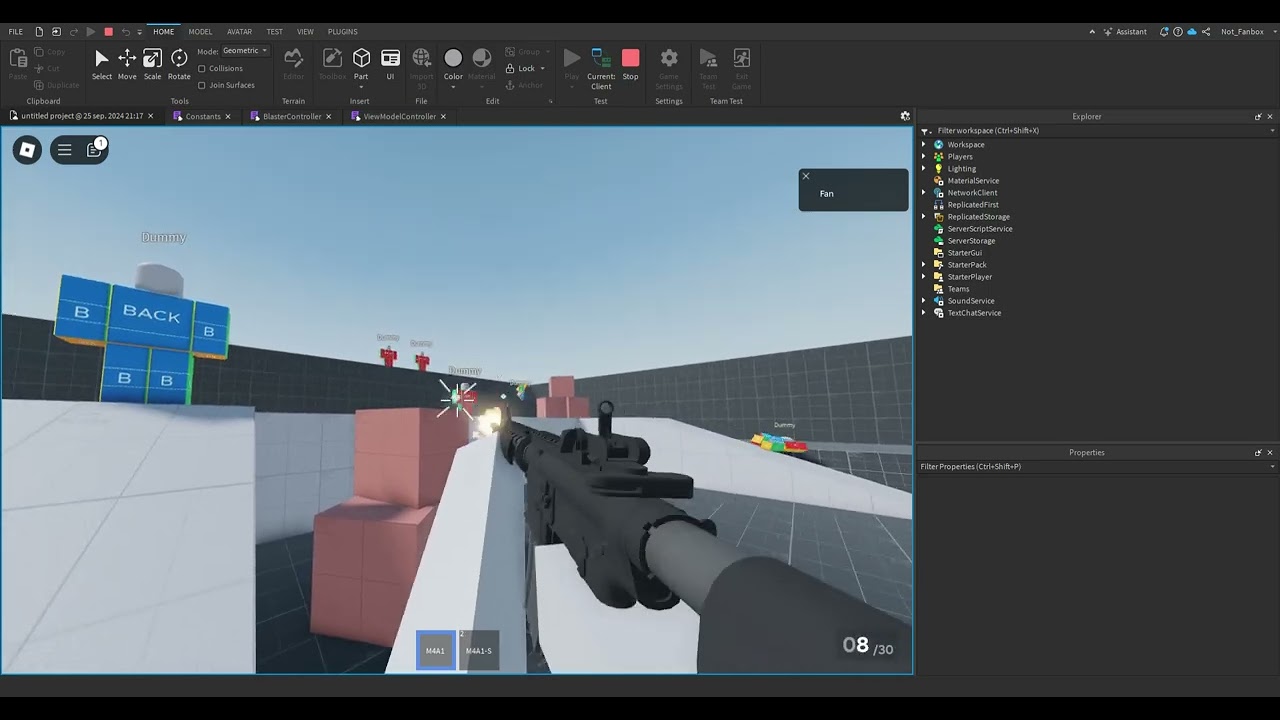Choose the Select tool
This screenshot has height=720, width=1280.
coord(102,65)
